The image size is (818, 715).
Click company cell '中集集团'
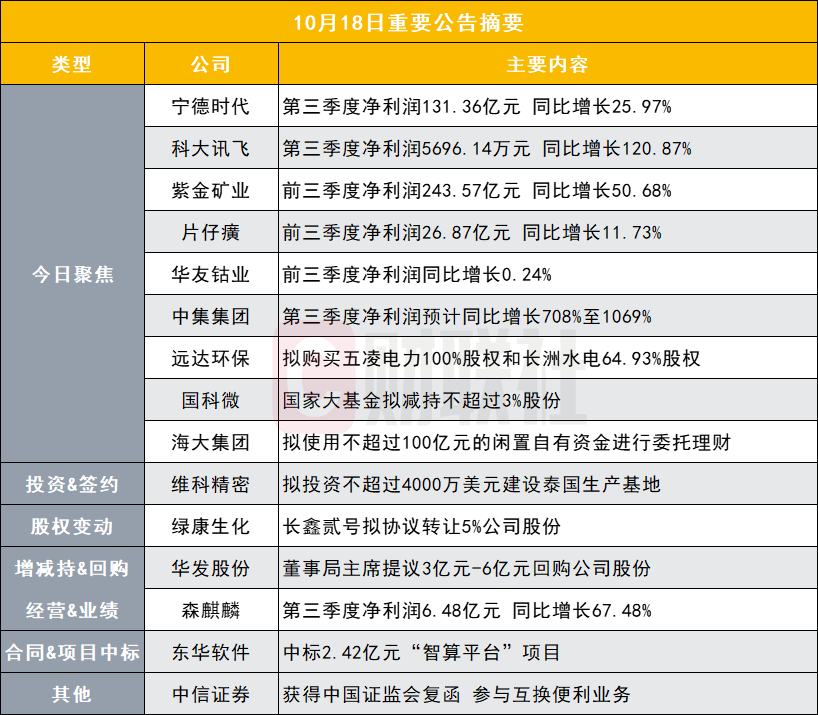click(x=211, y=317)
